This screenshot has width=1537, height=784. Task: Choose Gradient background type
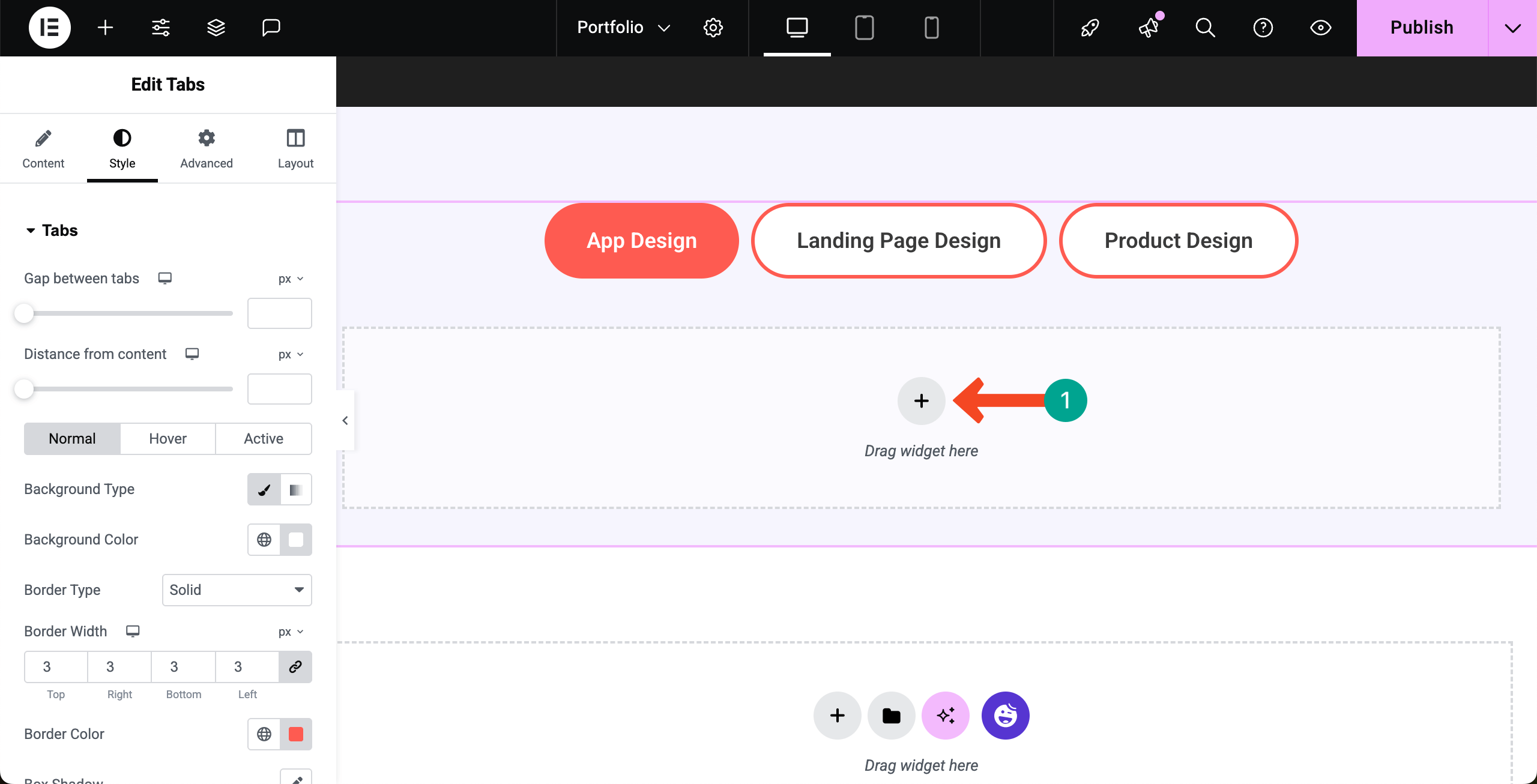295,489
